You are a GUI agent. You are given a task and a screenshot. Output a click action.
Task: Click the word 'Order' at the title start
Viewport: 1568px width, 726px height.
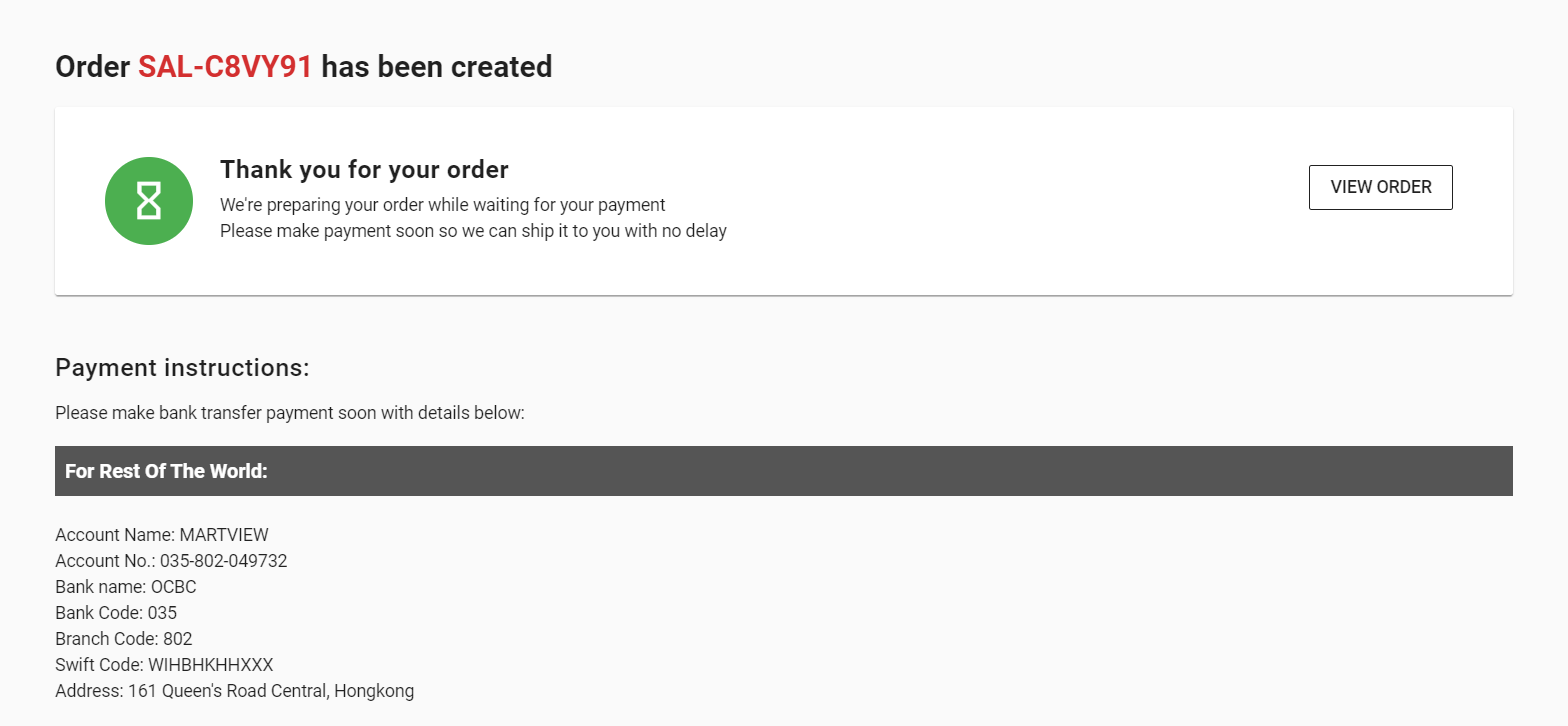93,67
